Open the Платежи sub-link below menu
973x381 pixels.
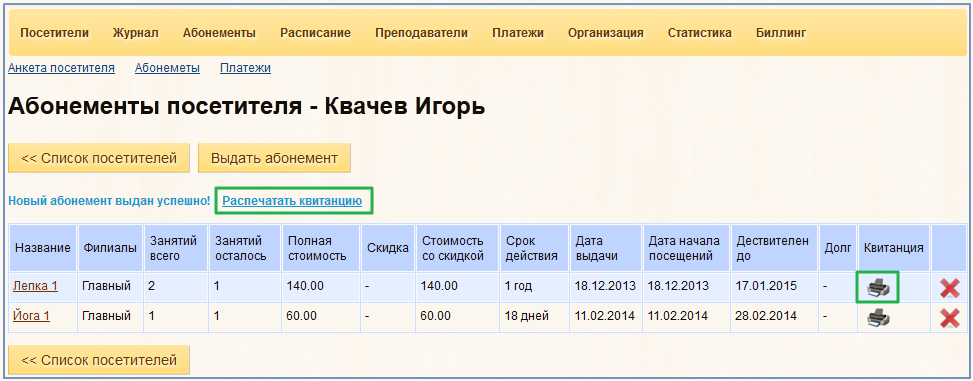tap(245, 68)
